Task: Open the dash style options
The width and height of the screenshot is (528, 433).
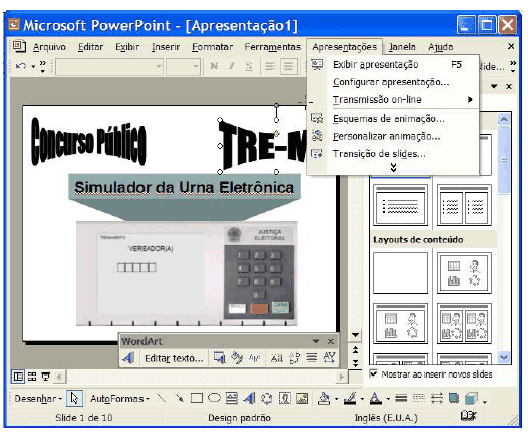Action: 419,399
